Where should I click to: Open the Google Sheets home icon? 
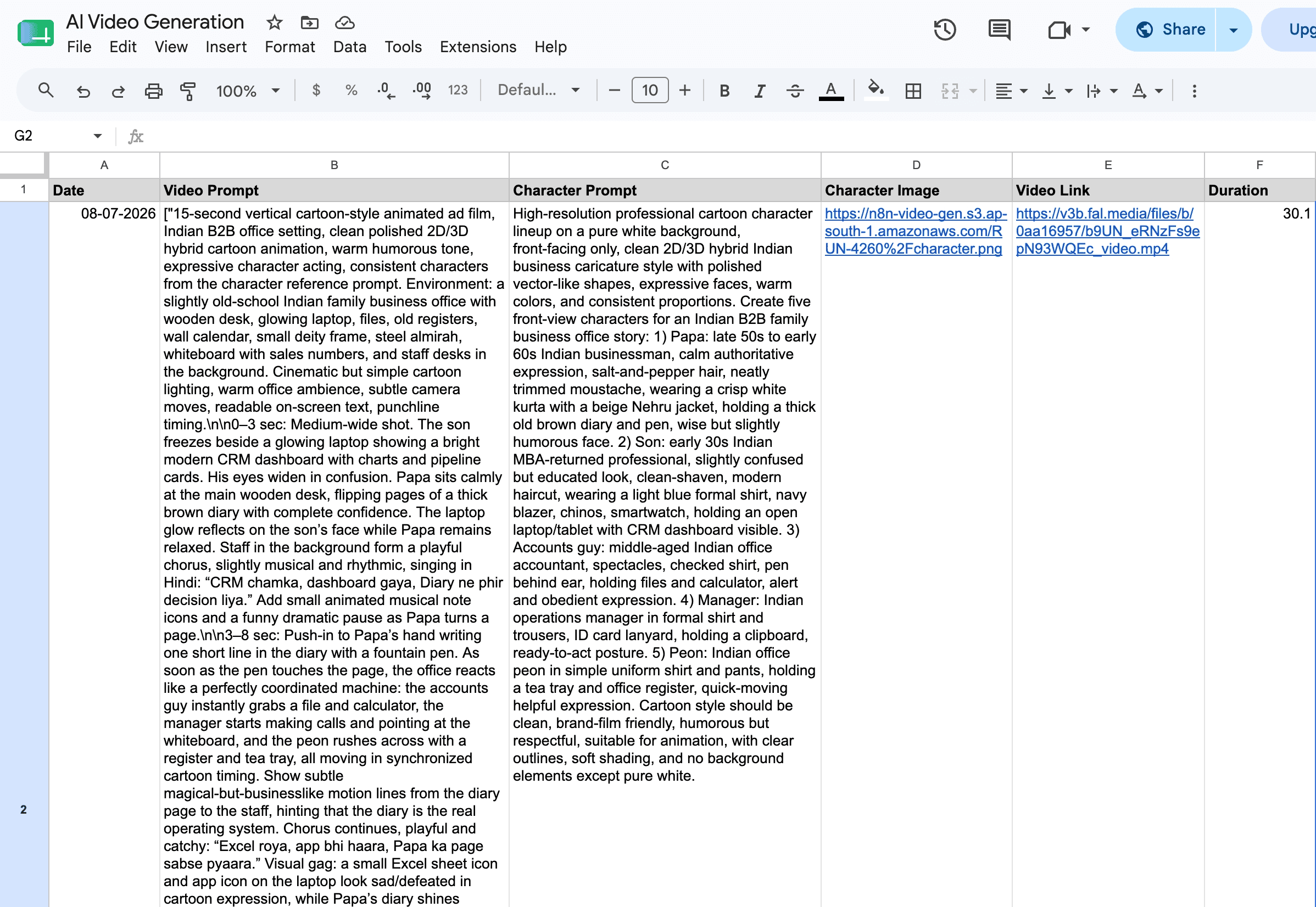pyautogui.click(x=36, y=33)
